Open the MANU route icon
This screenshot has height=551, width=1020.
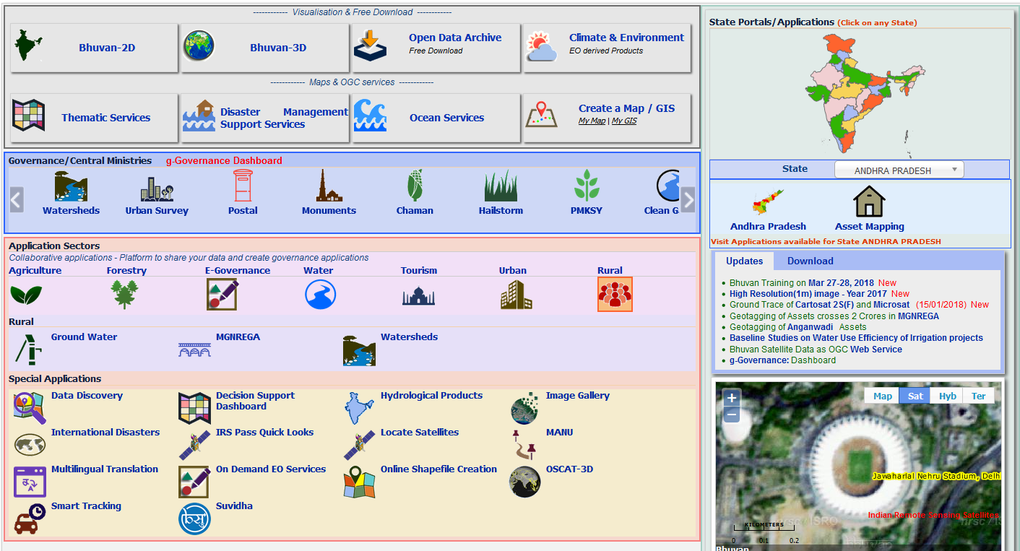pyautogui.click(x=525, y=445)
